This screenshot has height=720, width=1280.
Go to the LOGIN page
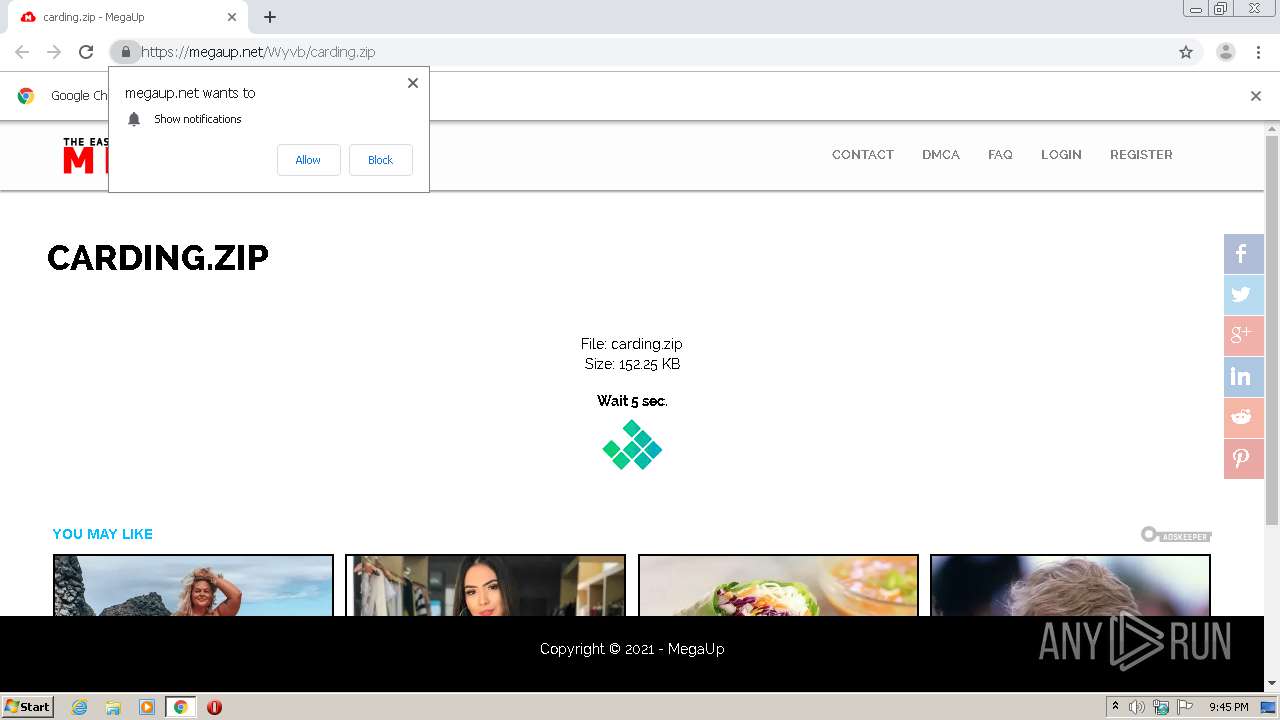tap(1061, 155)
